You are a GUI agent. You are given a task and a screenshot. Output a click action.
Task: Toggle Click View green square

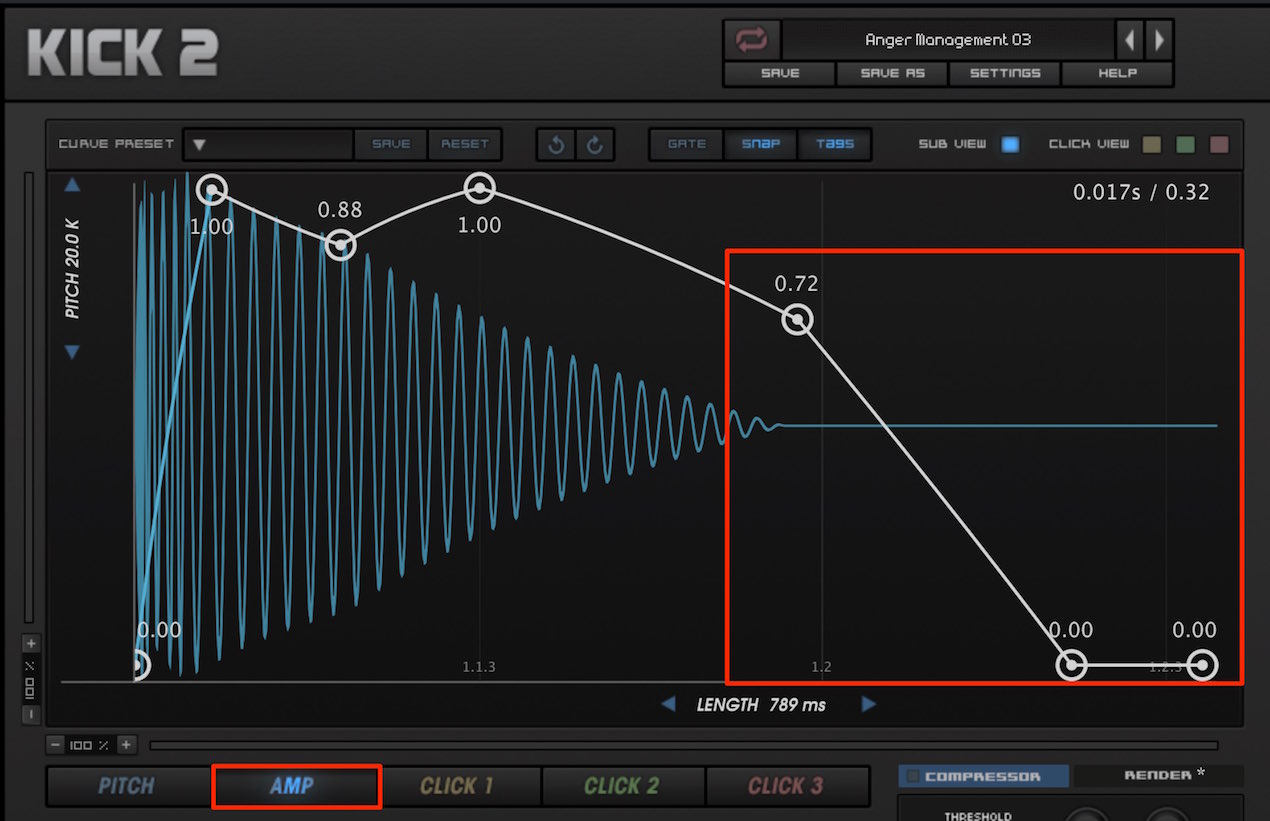(1186, 144)
